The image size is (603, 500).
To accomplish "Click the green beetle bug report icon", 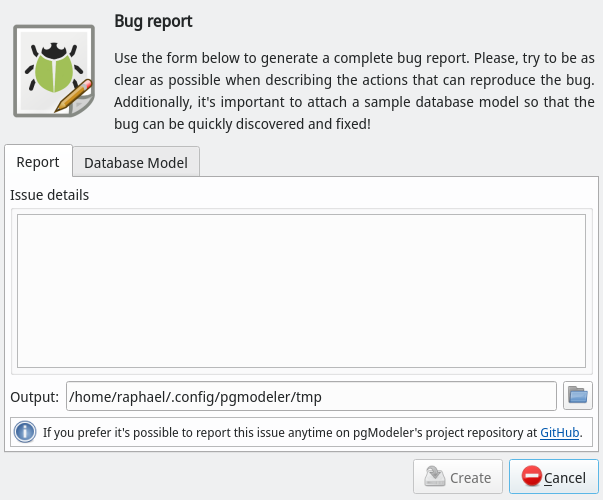I will (54, 71).
